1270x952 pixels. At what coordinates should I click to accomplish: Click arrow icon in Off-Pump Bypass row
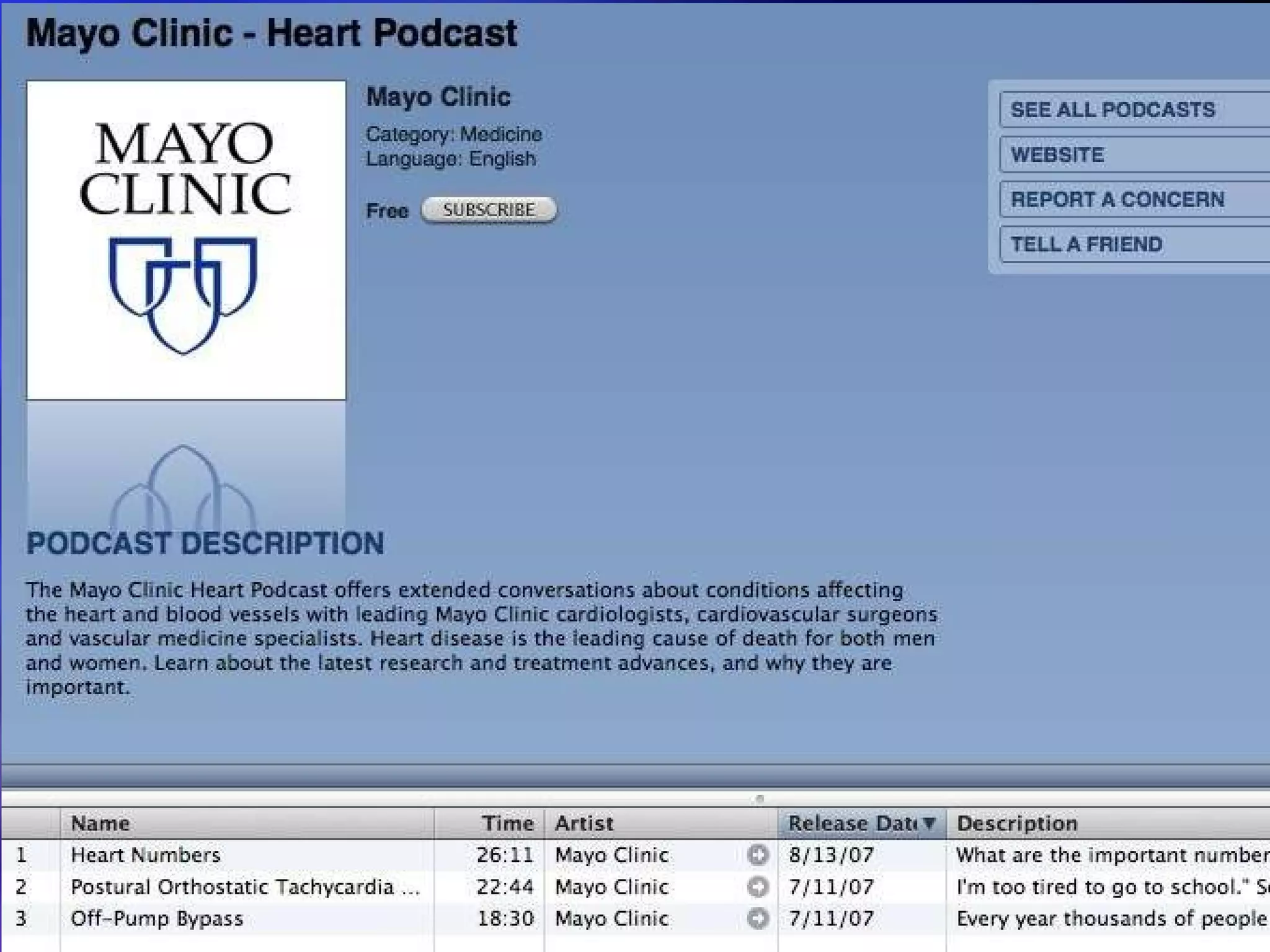(x=757, y=919)
